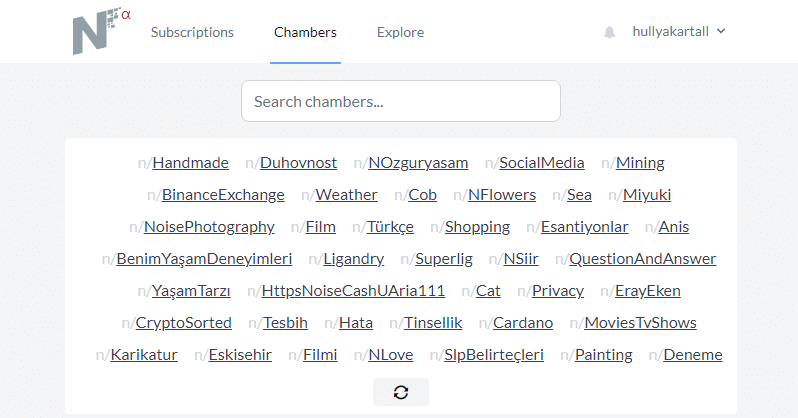Click the noise.cash N logo
Screen dimensions: 798x418
tap(101, 31)
